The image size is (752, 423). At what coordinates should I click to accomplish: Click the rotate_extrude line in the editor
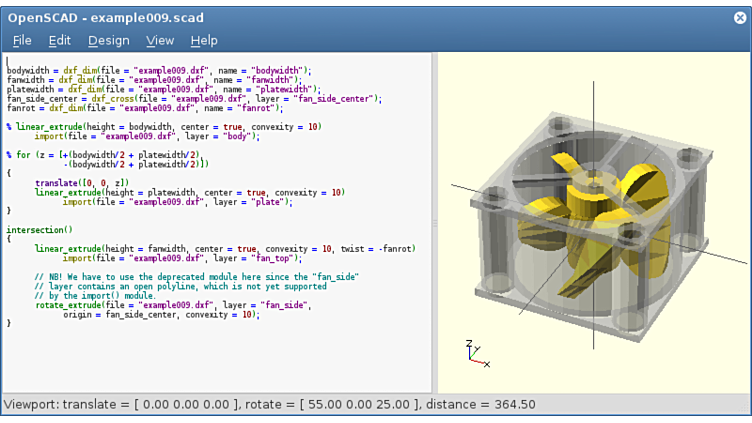[x=150, y=304]
